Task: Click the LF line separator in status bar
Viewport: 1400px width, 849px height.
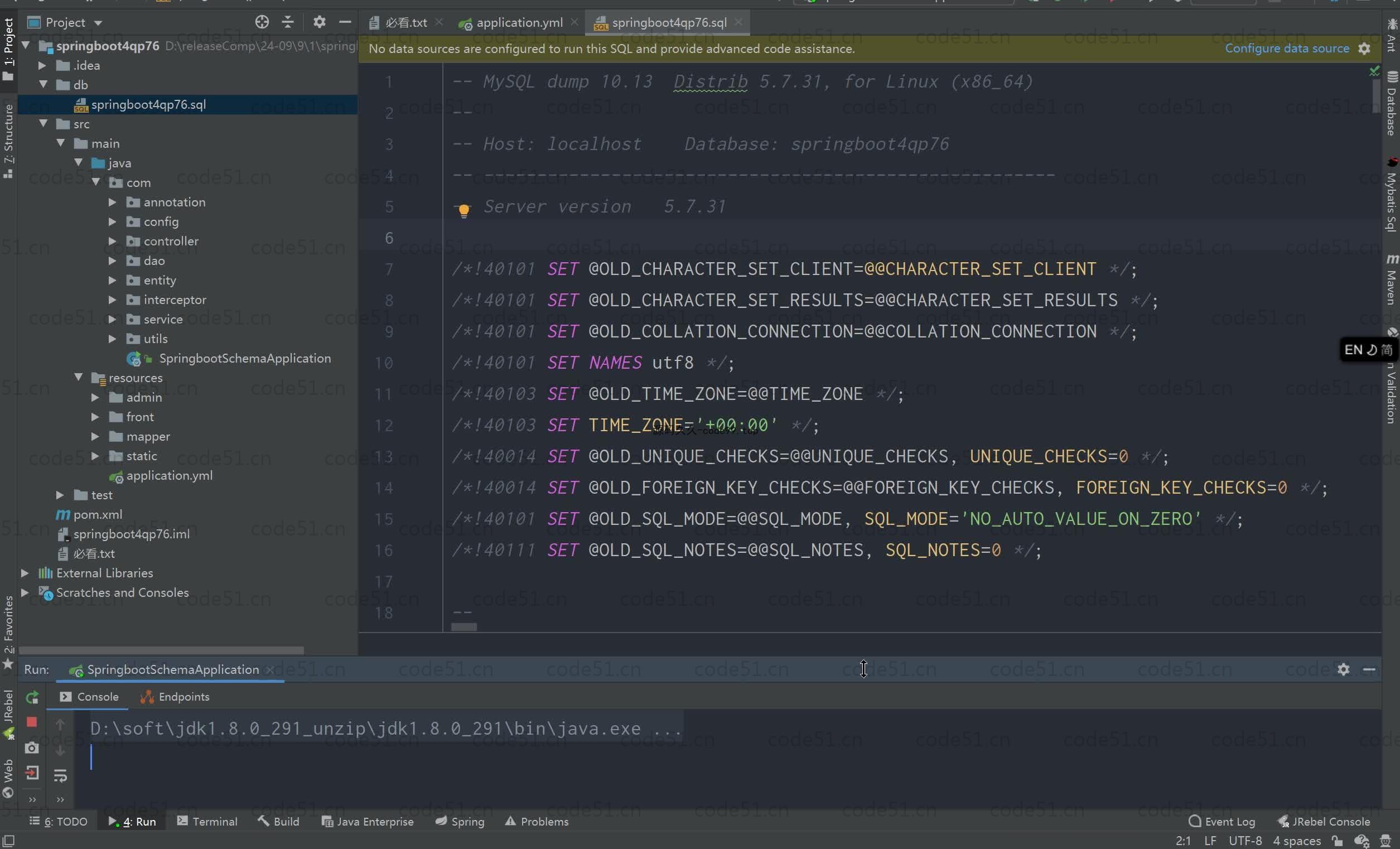Action: click(x=1210, y=841)
